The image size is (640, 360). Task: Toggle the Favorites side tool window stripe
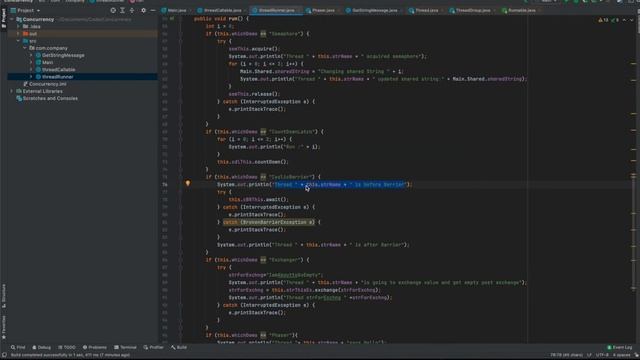coord(4,327)
